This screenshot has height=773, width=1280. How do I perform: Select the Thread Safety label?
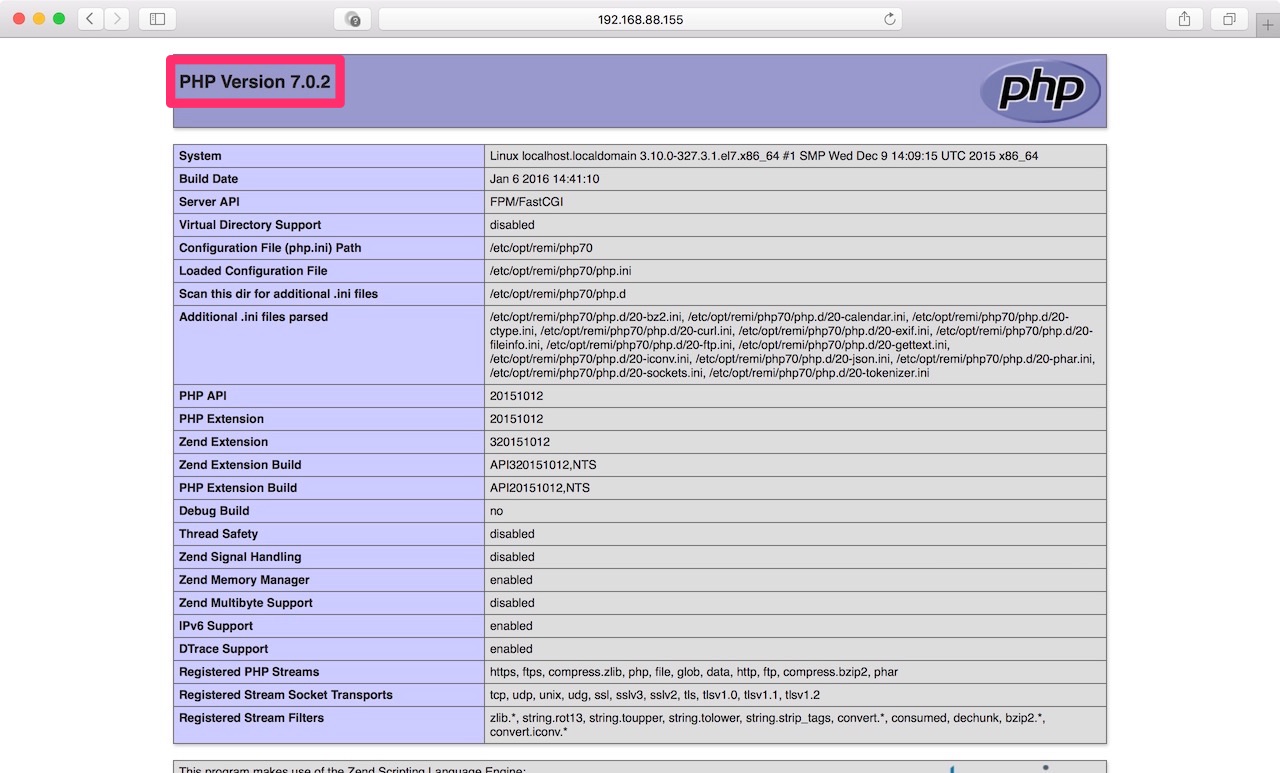pos(218,534)
